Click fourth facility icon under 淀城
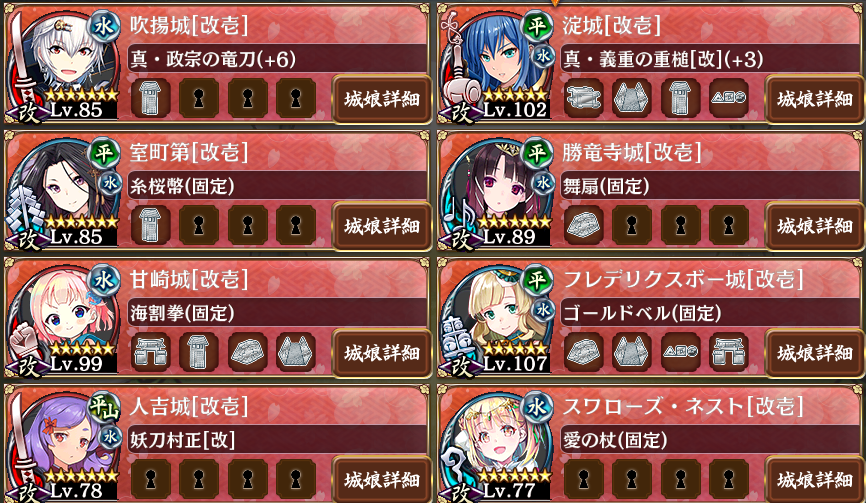 [x=728, y=98]
